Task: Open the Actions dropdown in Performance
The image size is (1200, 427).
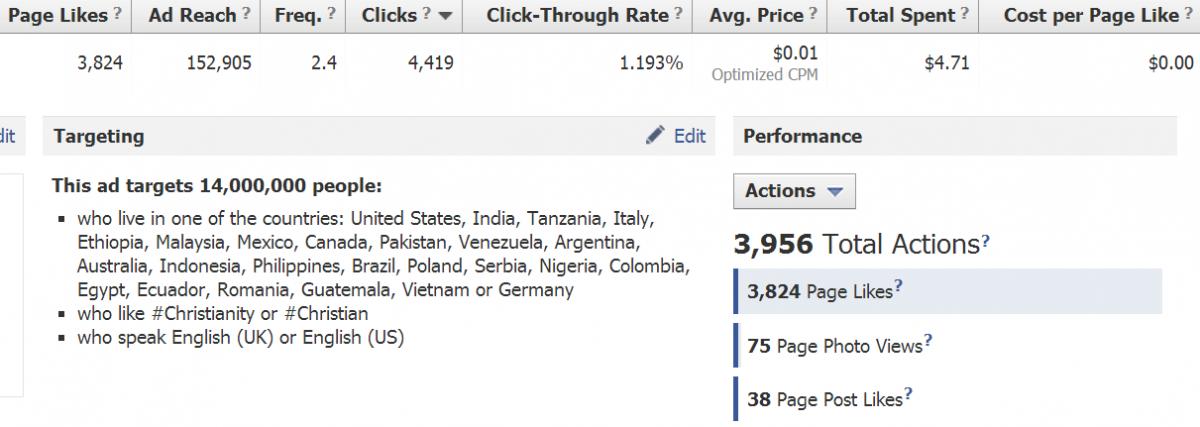Action: click(x=794, y=191)
